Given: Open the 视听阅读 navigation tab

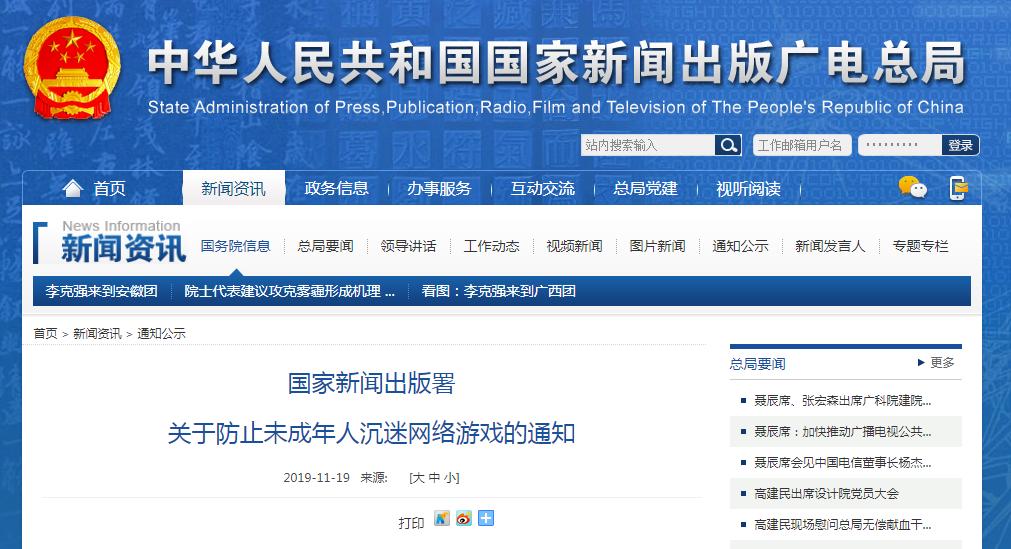Looking at the screenshot, I should point(749,188).
